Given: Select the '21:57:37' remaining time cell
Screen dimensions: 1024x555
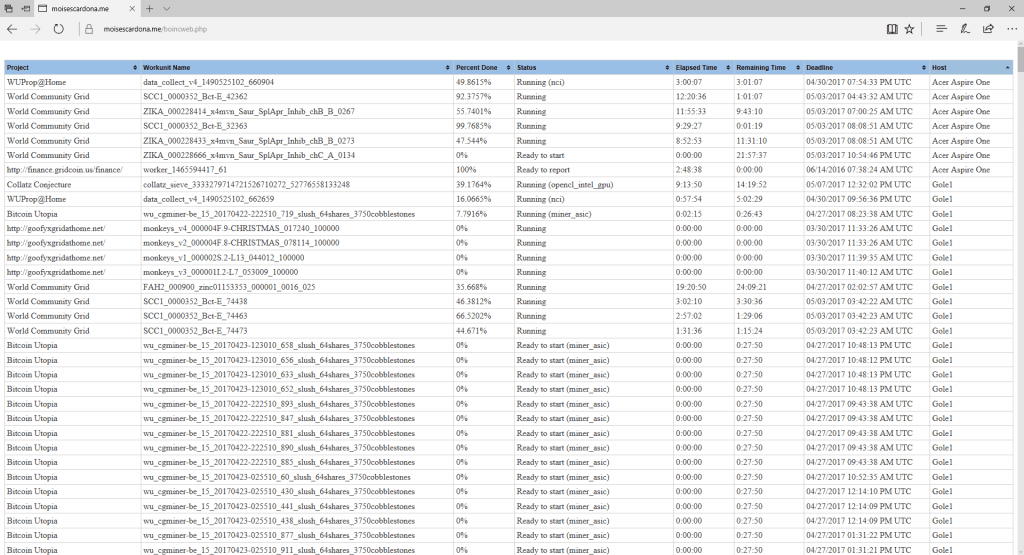Looking at the screenshot, I should pos(752,155).
